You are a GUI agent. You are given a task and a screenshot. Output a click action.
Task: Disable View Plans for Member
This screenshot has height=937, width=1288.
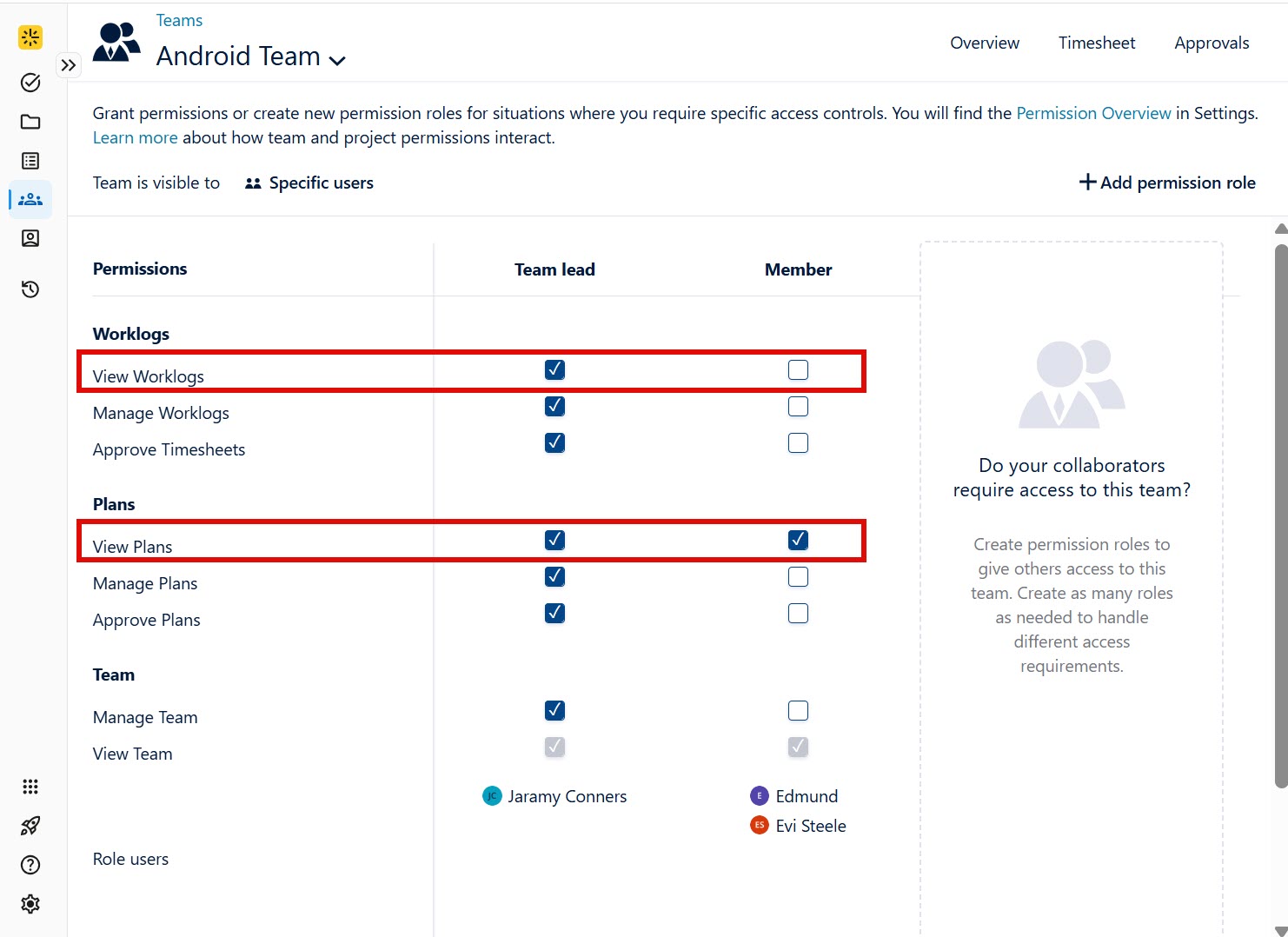(x=797, y=539)
